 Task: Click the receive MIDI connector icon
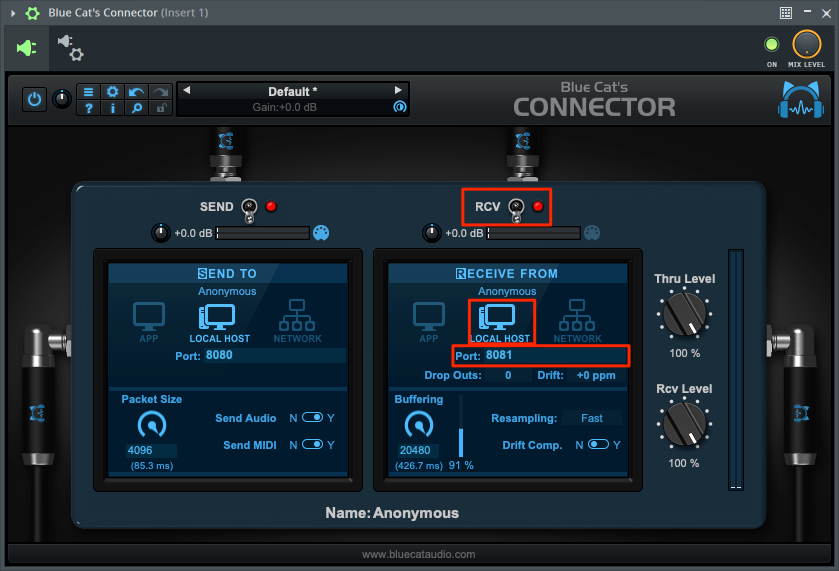tap(592, 233)
